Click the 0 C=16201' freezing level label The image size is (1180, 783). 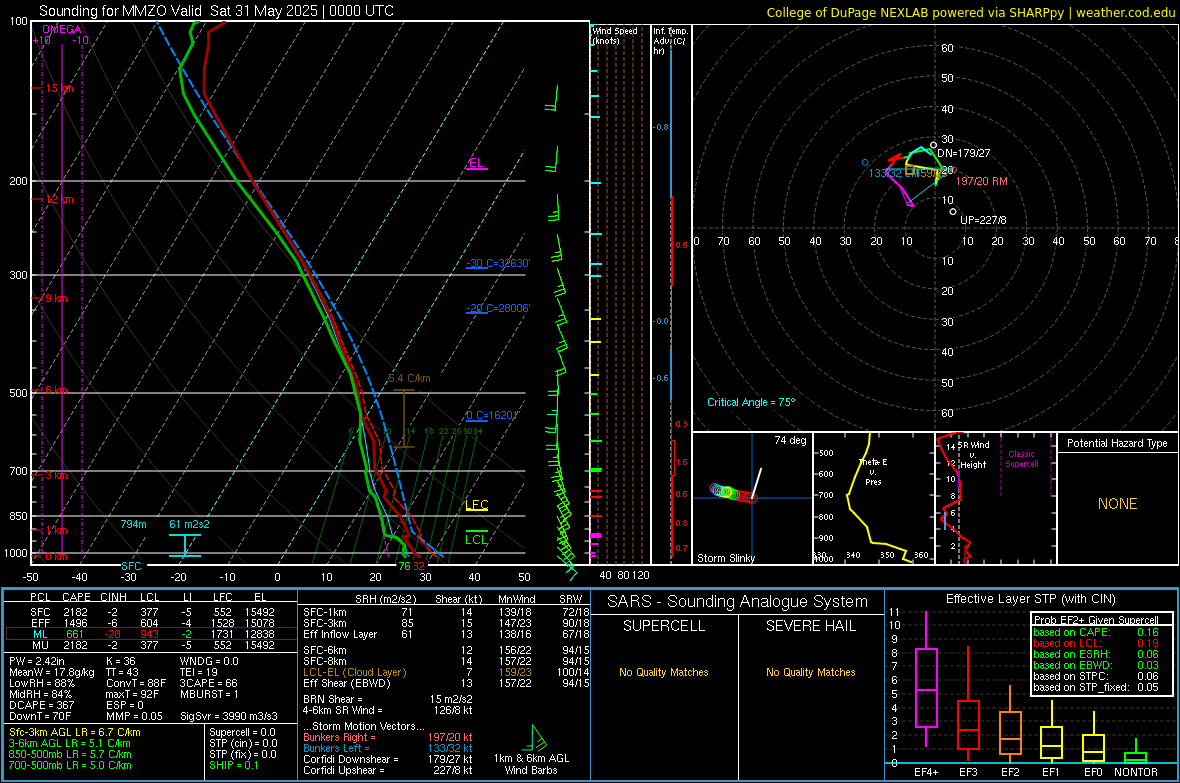click(x=493, y=415)
